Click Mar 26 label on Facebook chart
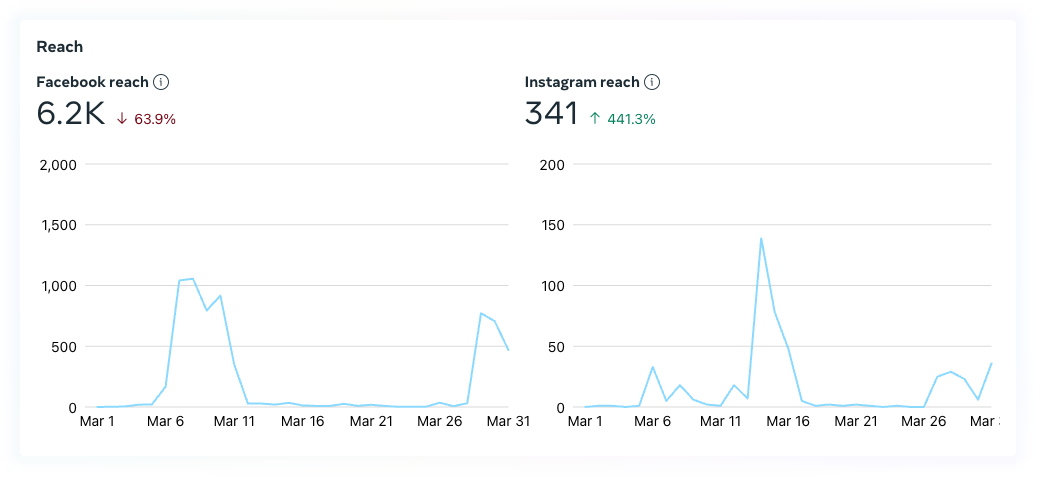 point(439,422)
